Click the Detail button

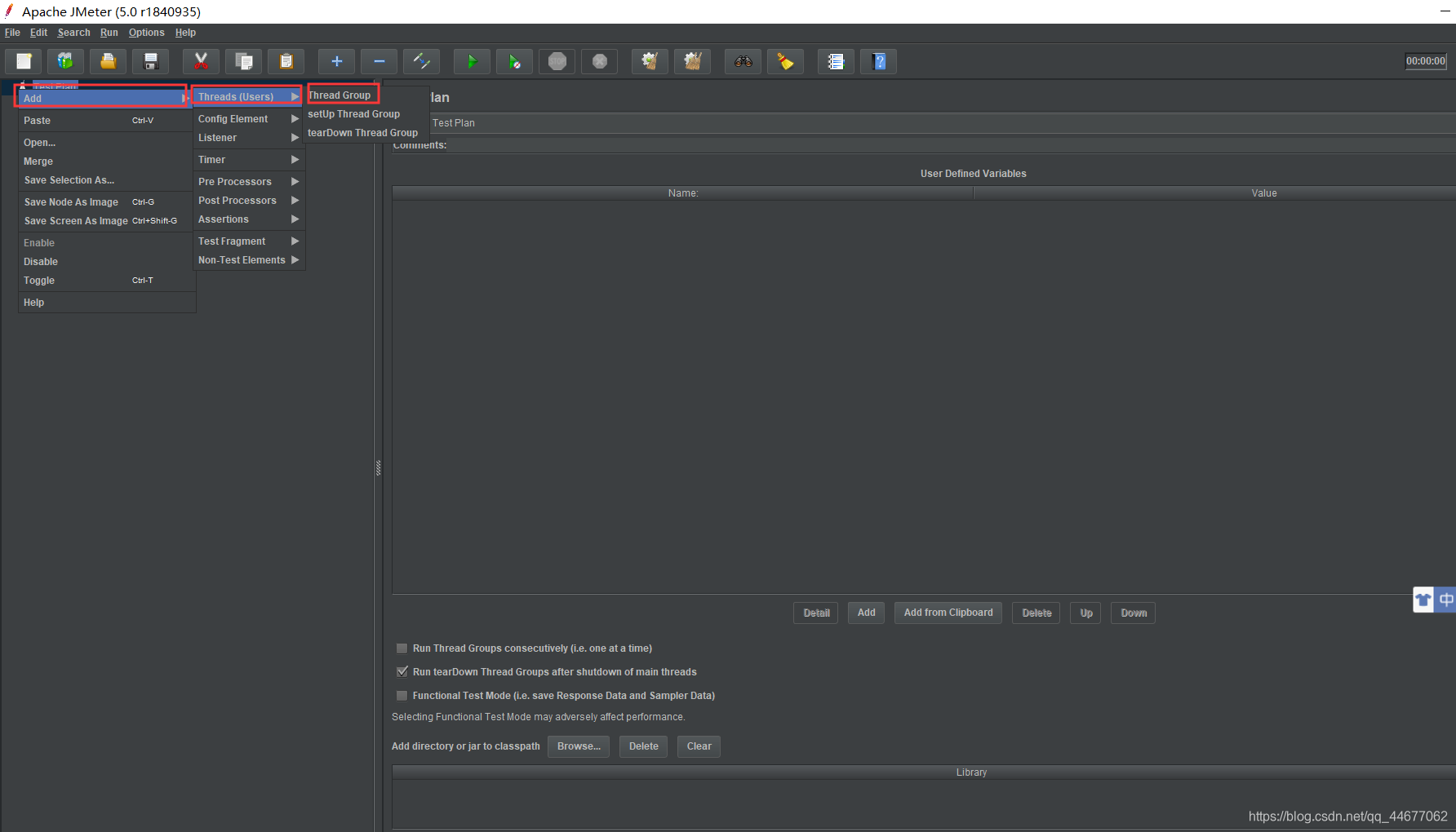815,613
